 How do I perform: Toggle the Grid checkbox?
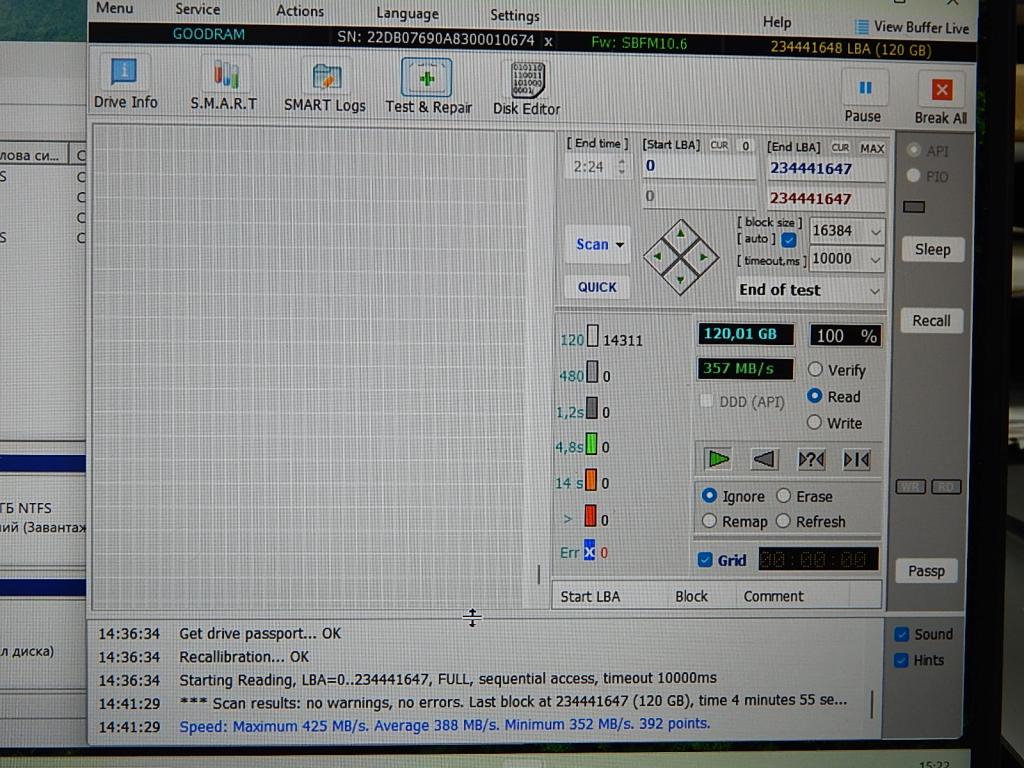(705, 560)
